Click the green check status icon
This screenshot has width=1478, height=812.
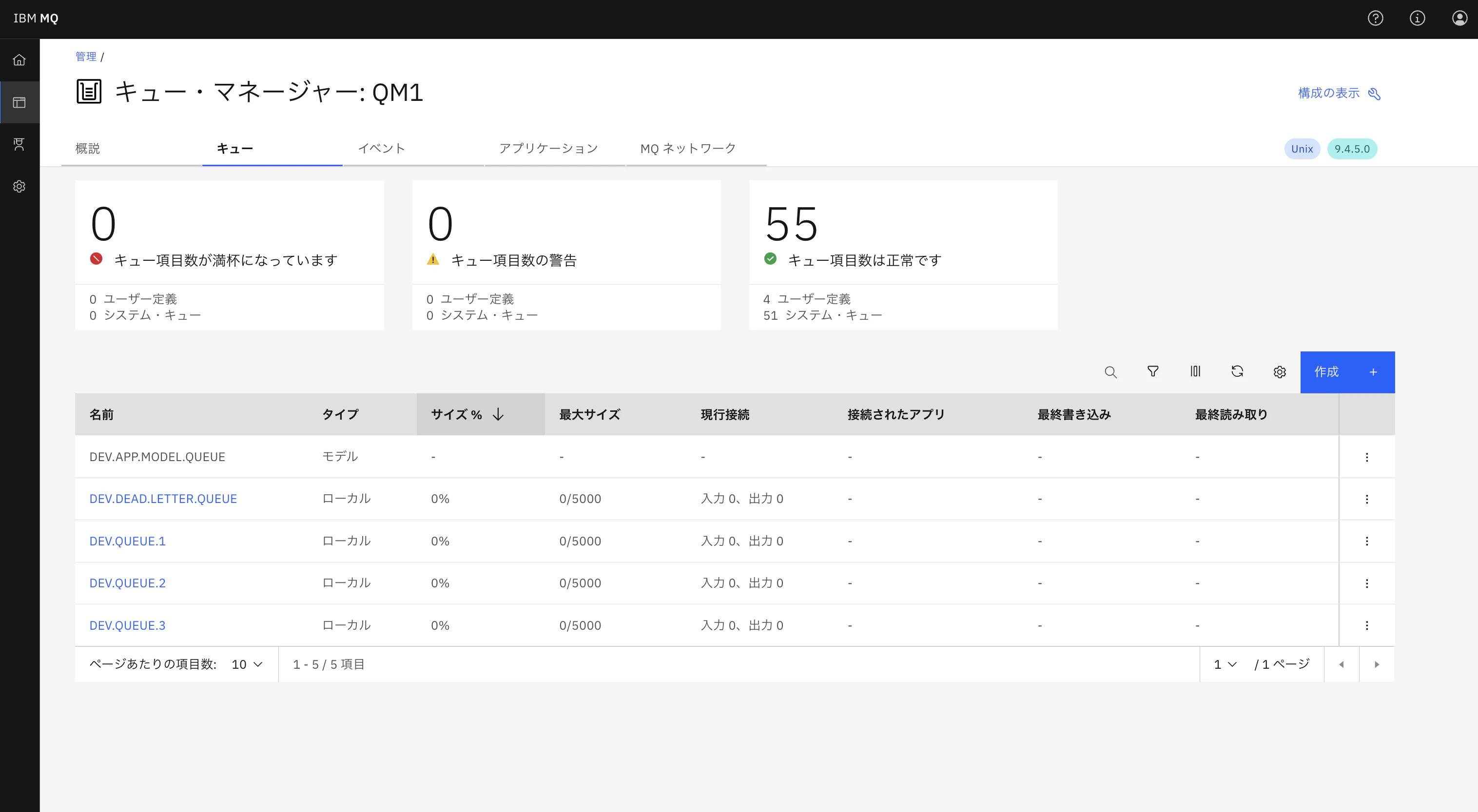pos(771,259)
